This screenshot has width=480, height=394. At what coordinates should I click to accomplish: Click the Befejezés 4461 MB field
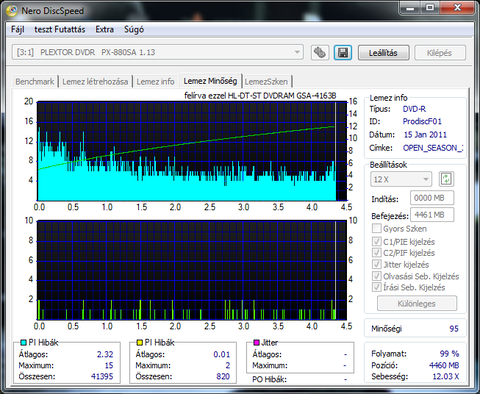(x=432, y=215)
